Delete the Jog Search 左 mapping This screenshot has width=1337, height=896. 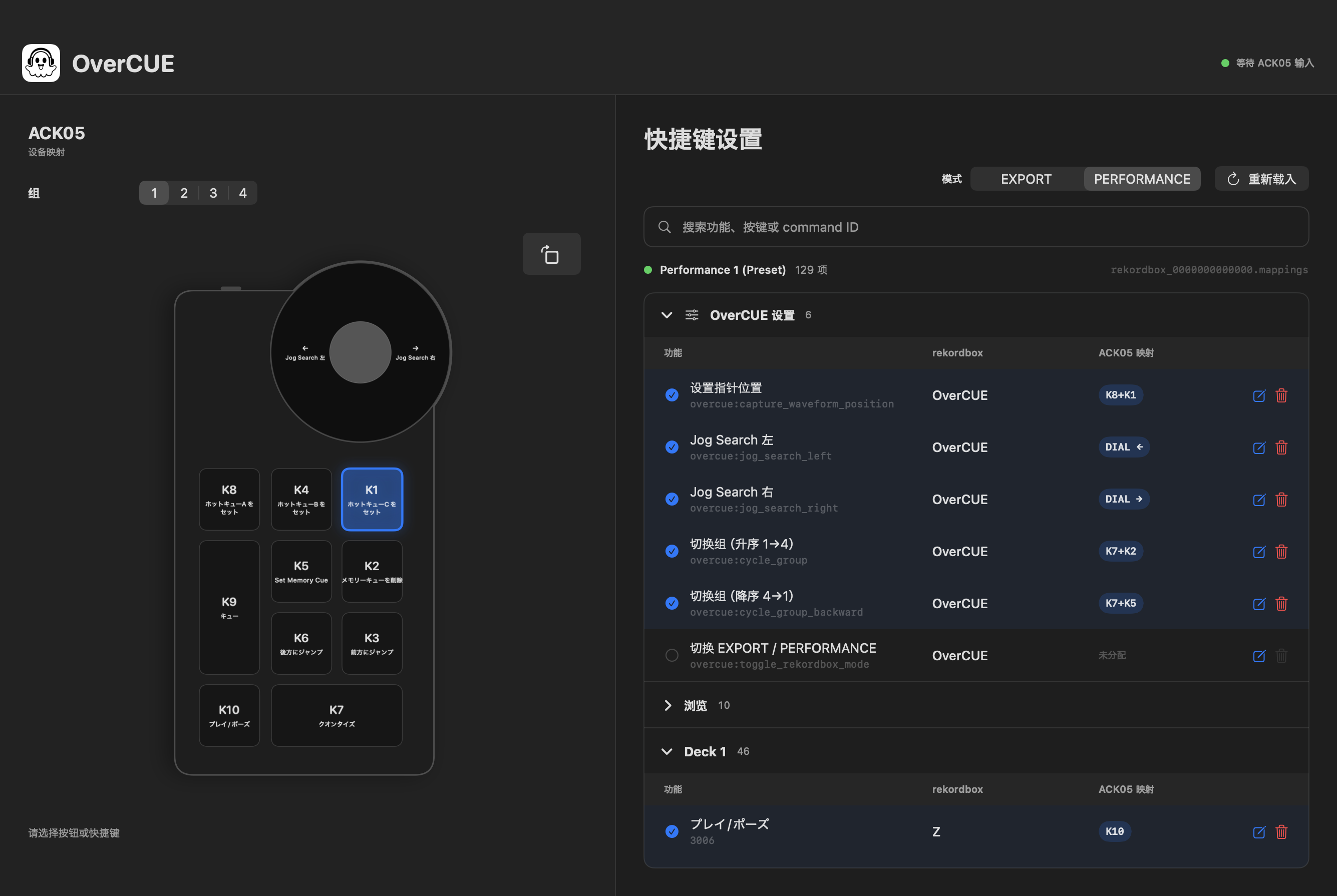coord(1281,447)
